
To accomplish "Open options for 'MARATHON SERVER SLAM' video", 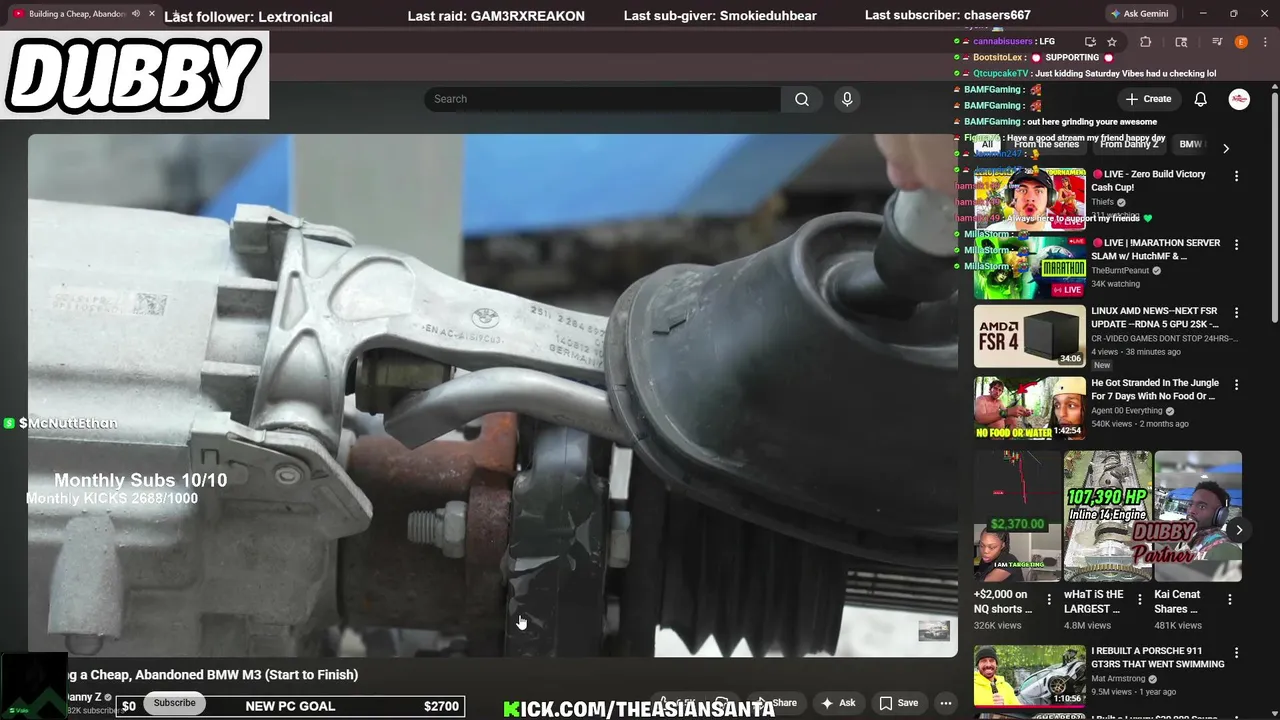I will 1236,245.
